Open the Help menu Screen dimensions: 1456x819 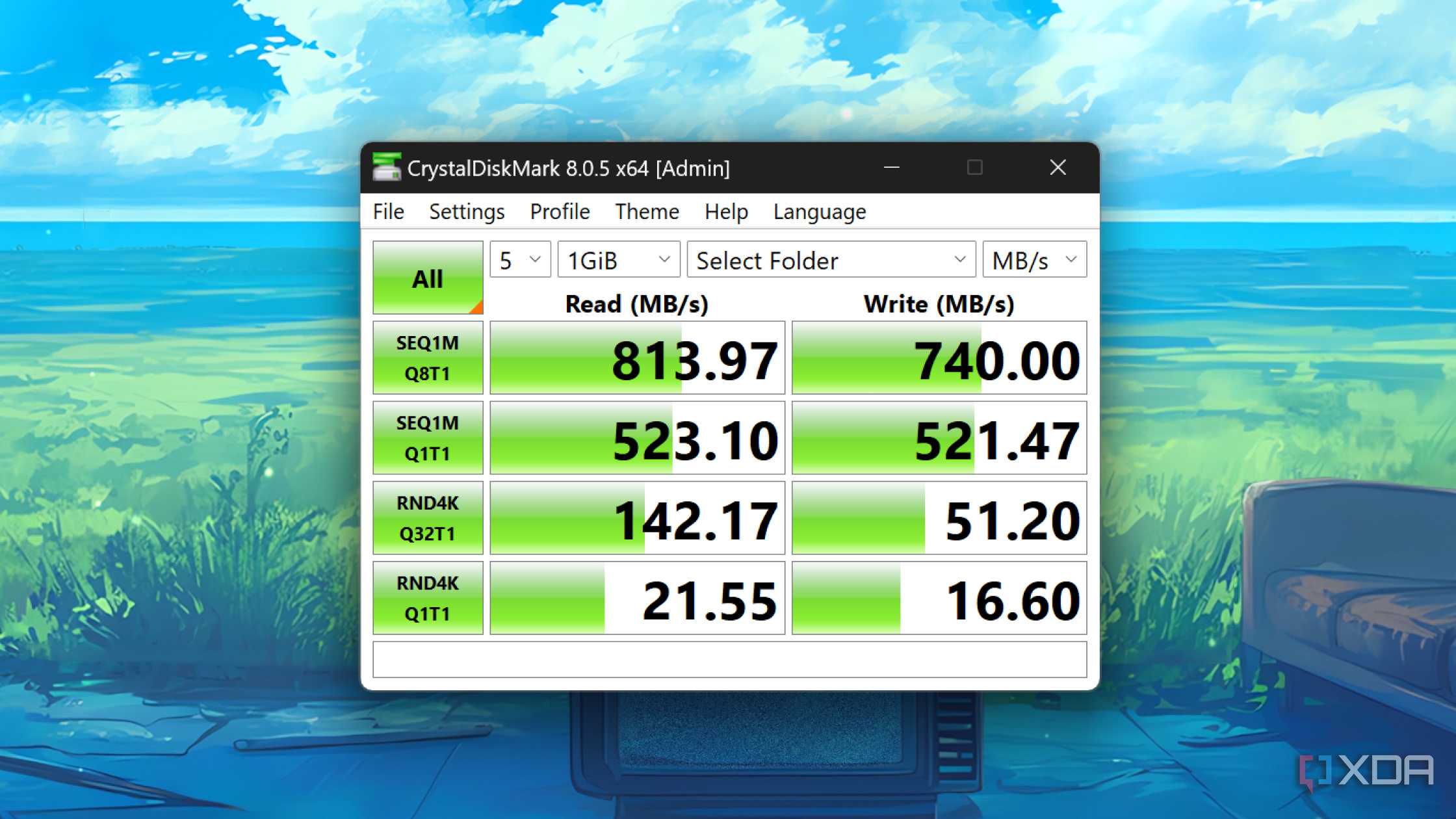point(726,212)
